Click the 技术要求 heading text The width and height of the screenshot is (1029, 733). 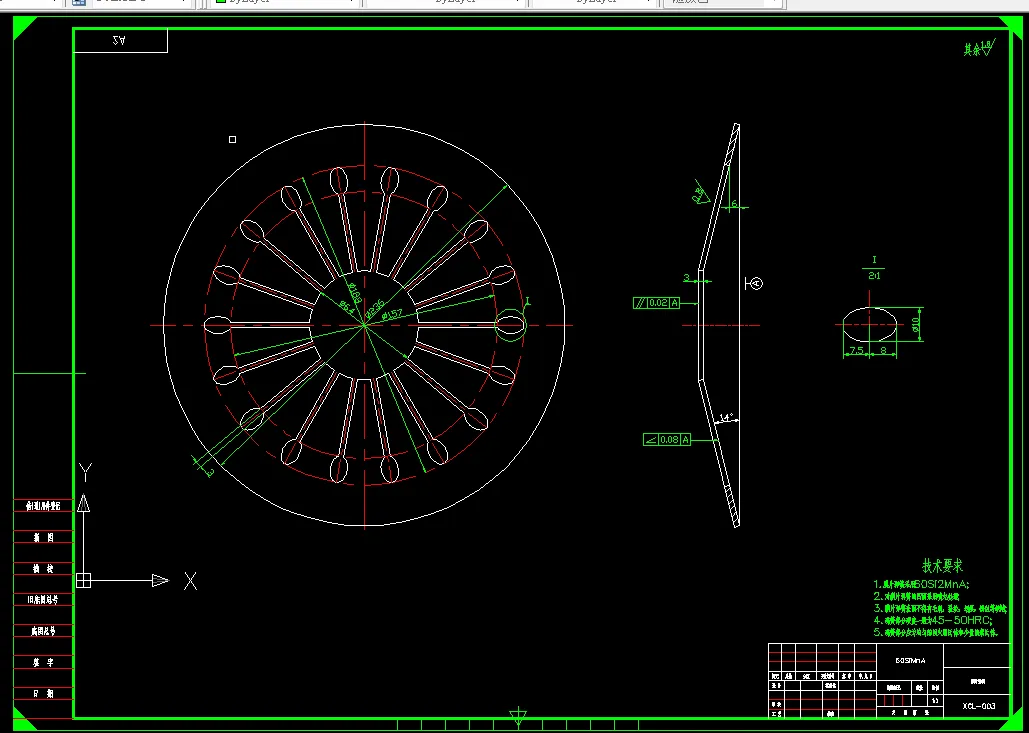coord(942,566)
